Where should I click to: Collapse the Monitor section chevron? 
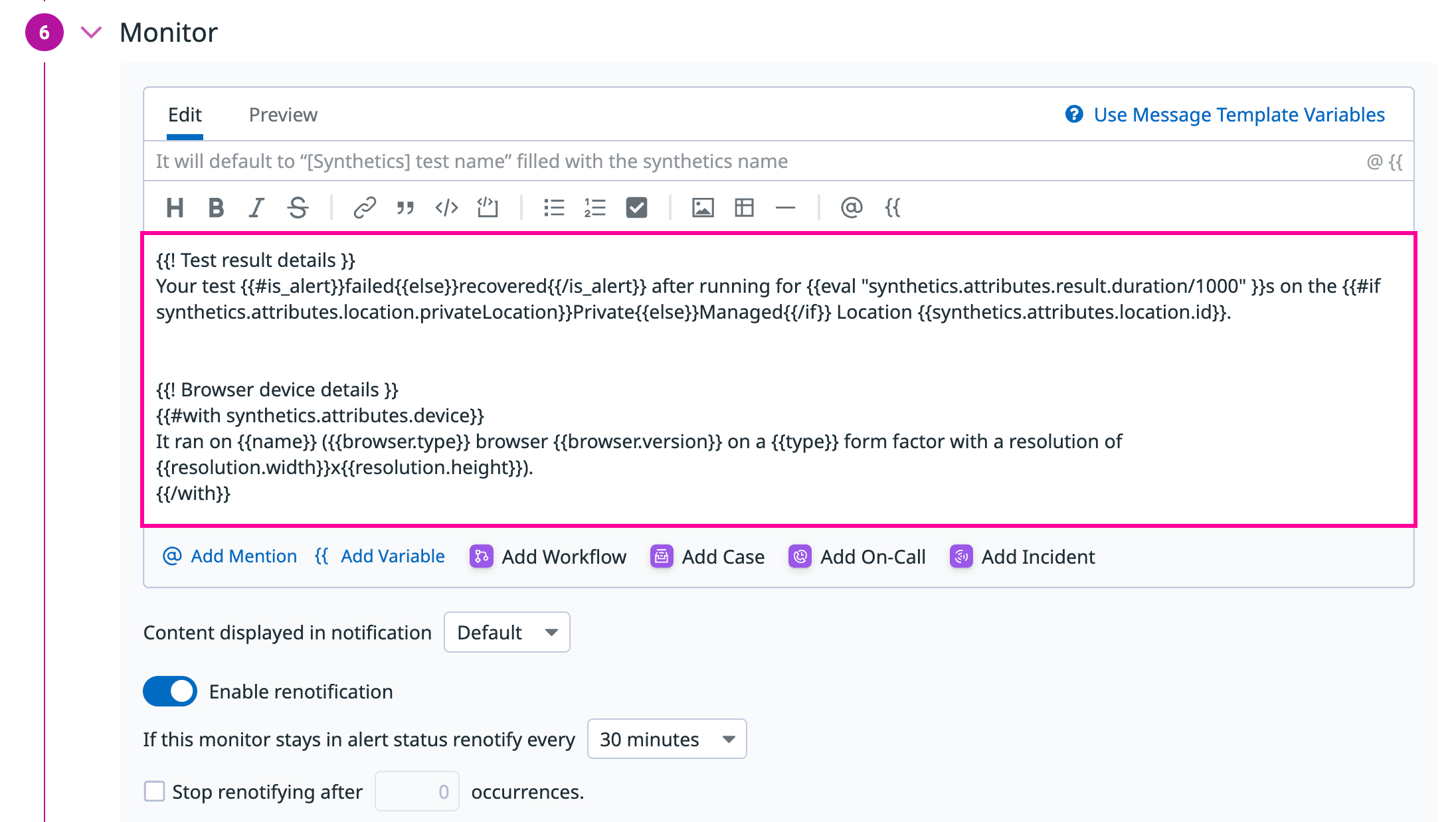91,32
